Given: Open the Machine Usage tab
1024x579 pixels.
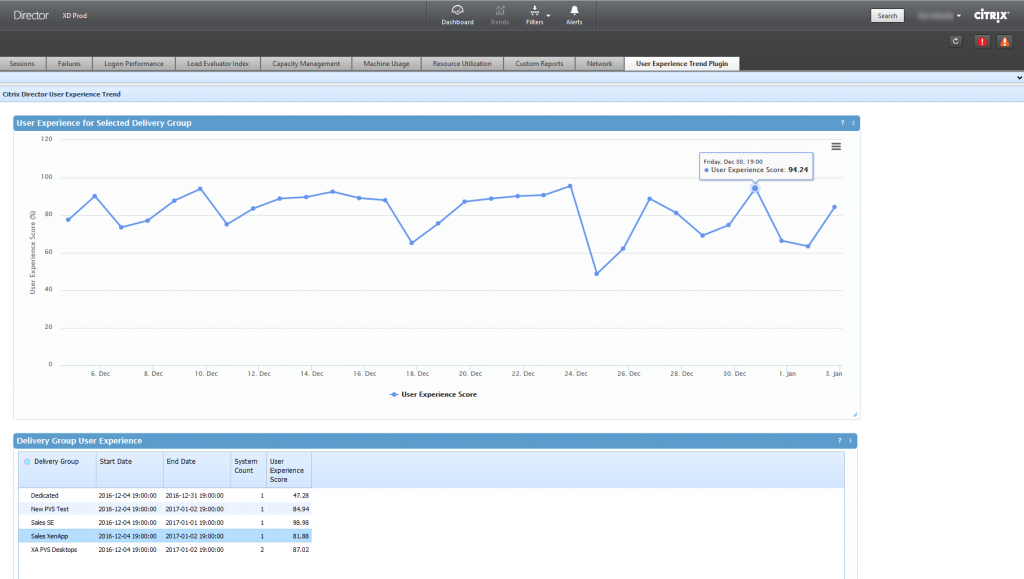Looking at the screenshot, I should (387, 63).
